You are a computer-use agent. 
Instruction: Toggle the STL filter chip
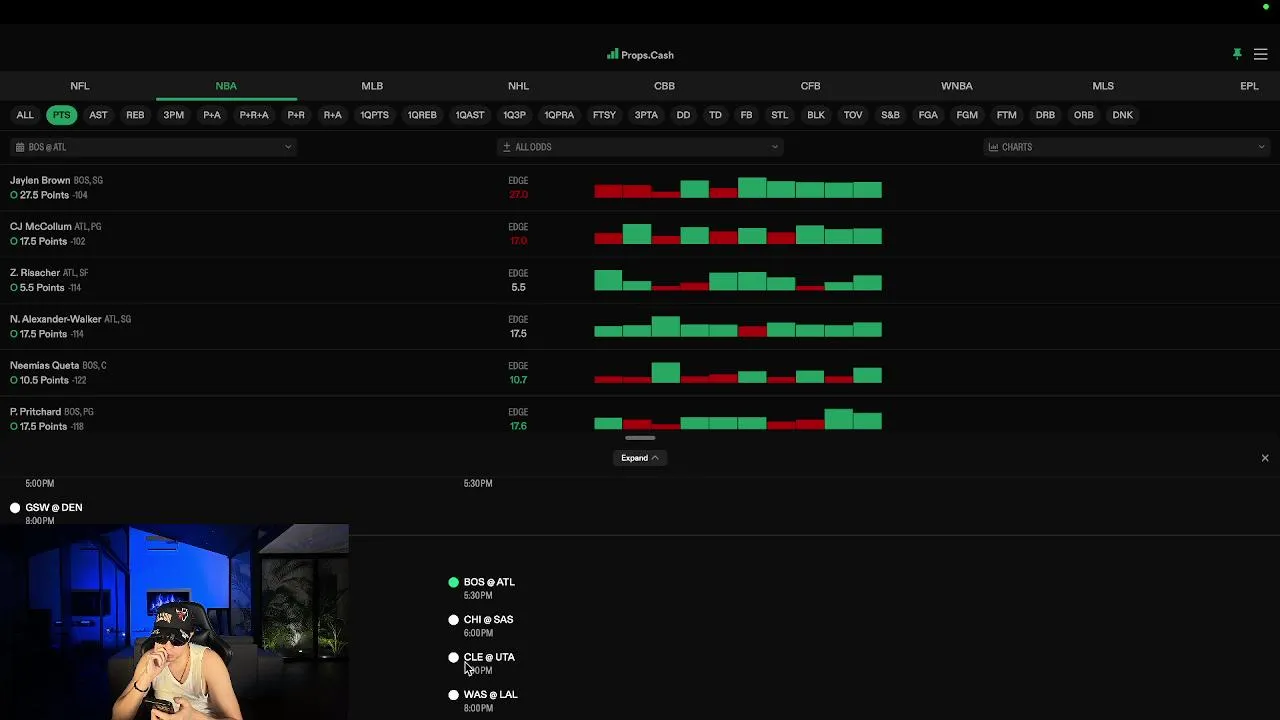780,115
